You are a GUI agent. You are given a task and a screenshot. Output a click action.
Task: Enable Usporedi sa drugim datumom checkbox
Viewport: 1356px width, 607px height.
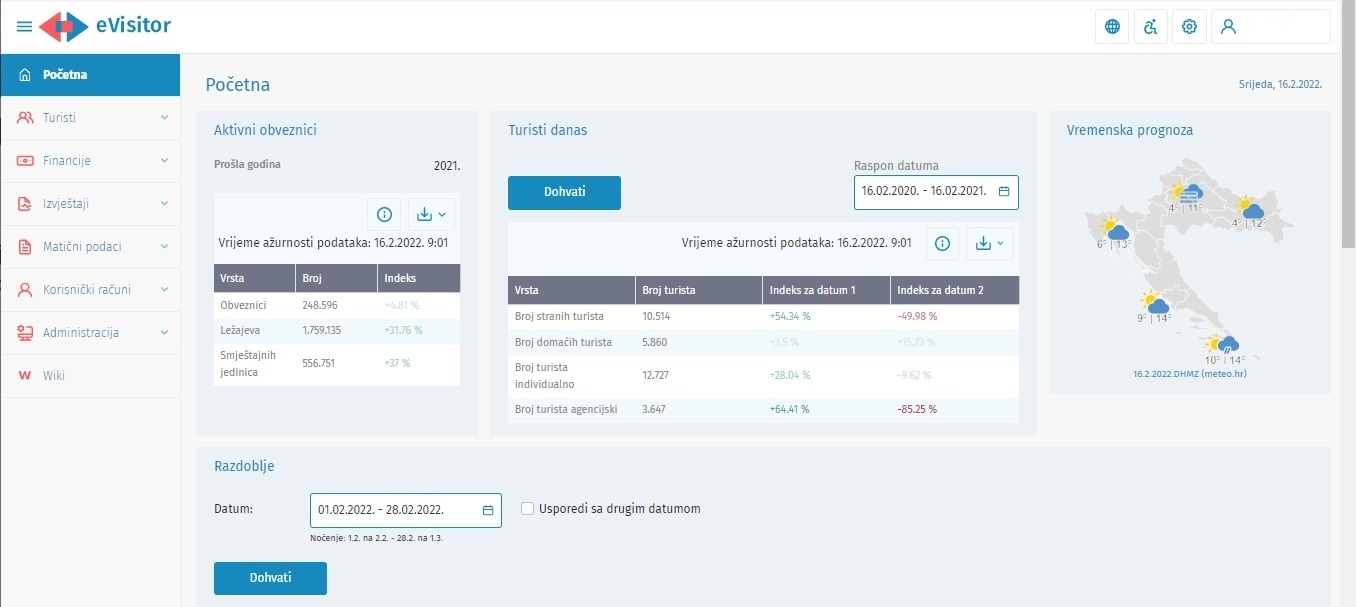pos(528,508)
